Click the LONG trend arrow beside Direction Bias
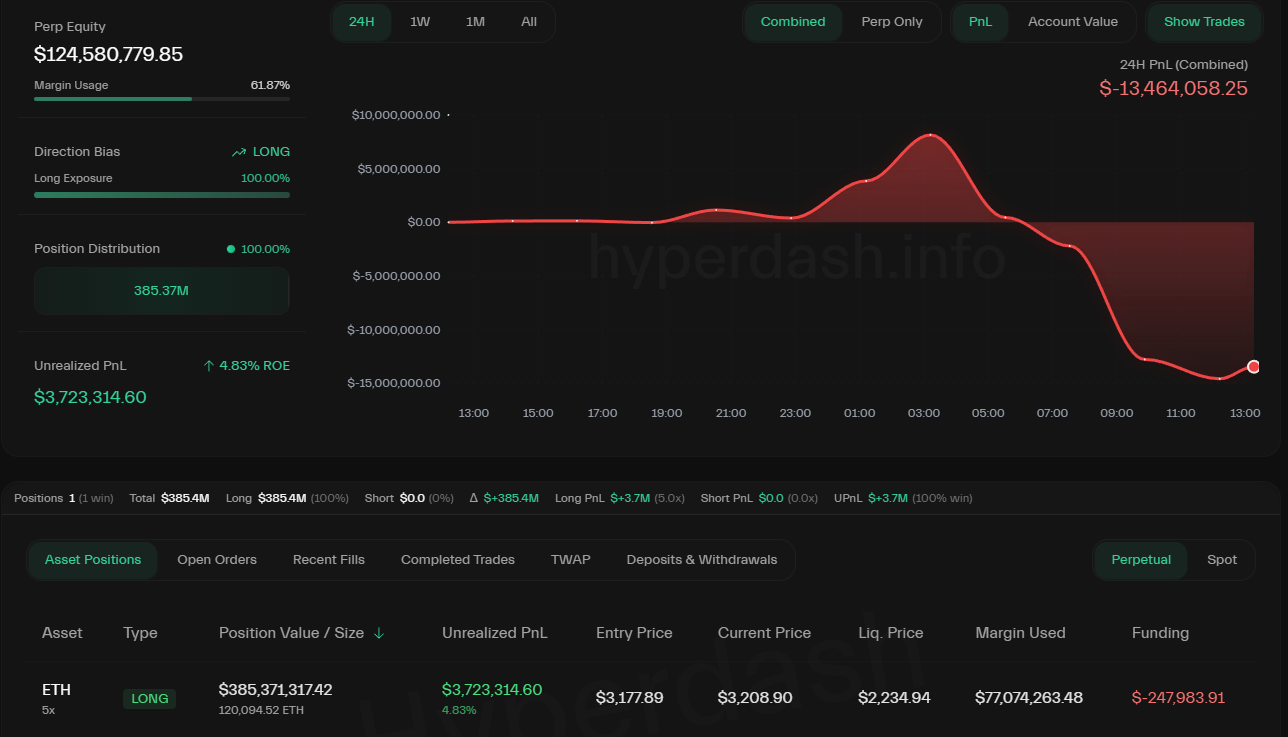This screenshot has height=737, width=1288. pyautogui.click(x=239, y=151)
